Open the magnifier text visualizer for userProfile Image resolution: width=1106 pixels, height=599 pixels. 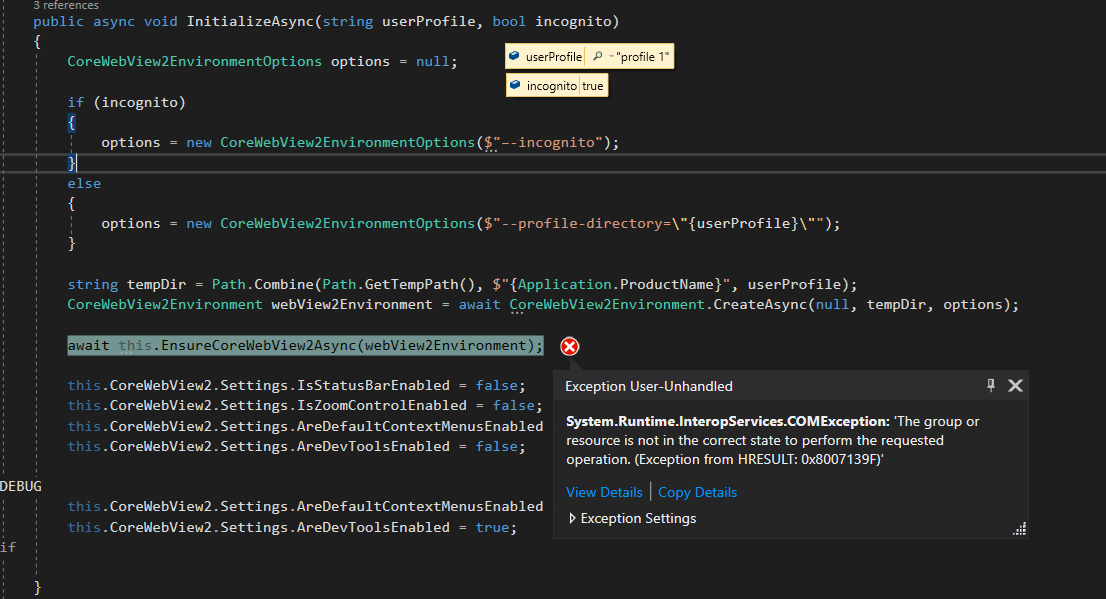coord(598,56)
